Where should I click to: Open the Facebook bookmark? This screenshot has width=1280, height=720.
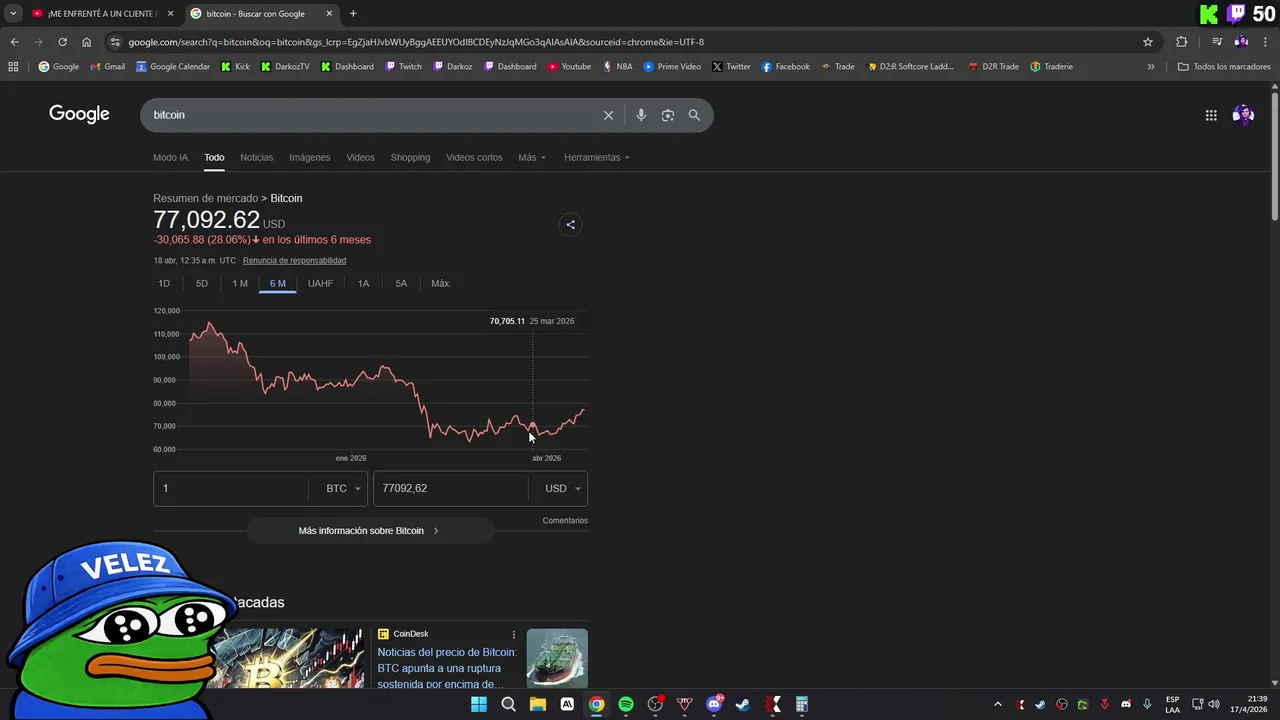[785, 67]
